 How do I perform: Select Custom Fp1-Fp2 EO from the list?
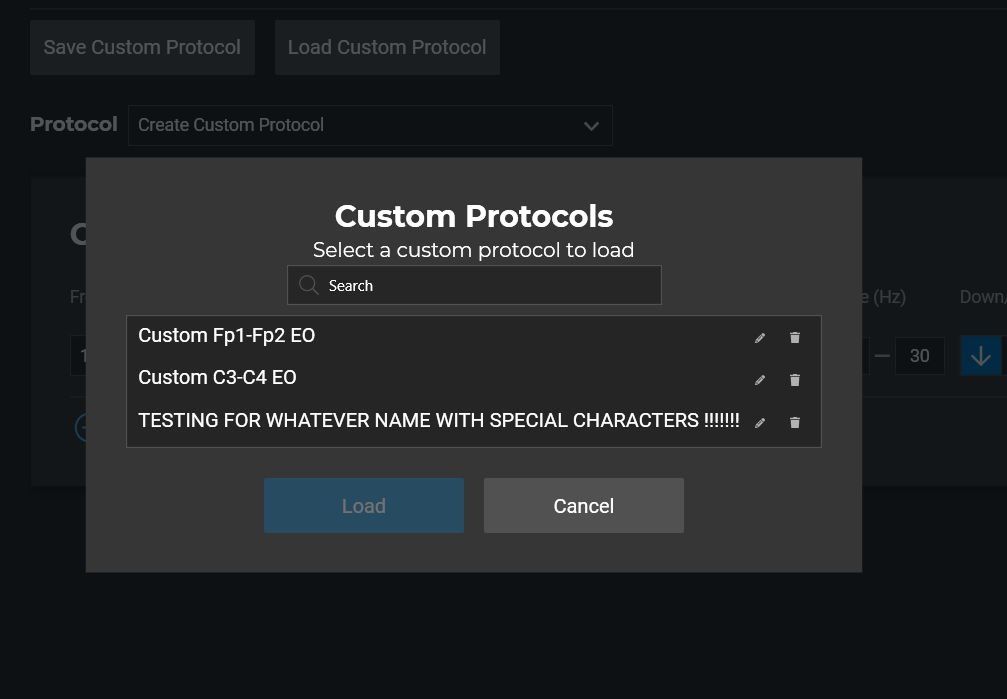[227, 336]
